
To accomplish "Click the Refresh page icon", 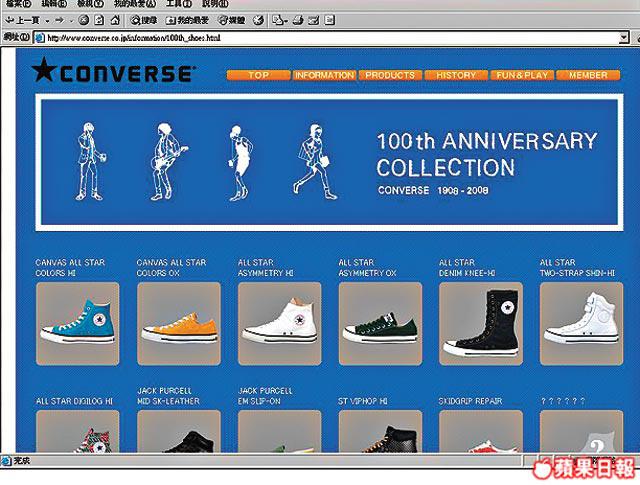I will [x=99, y=20].
